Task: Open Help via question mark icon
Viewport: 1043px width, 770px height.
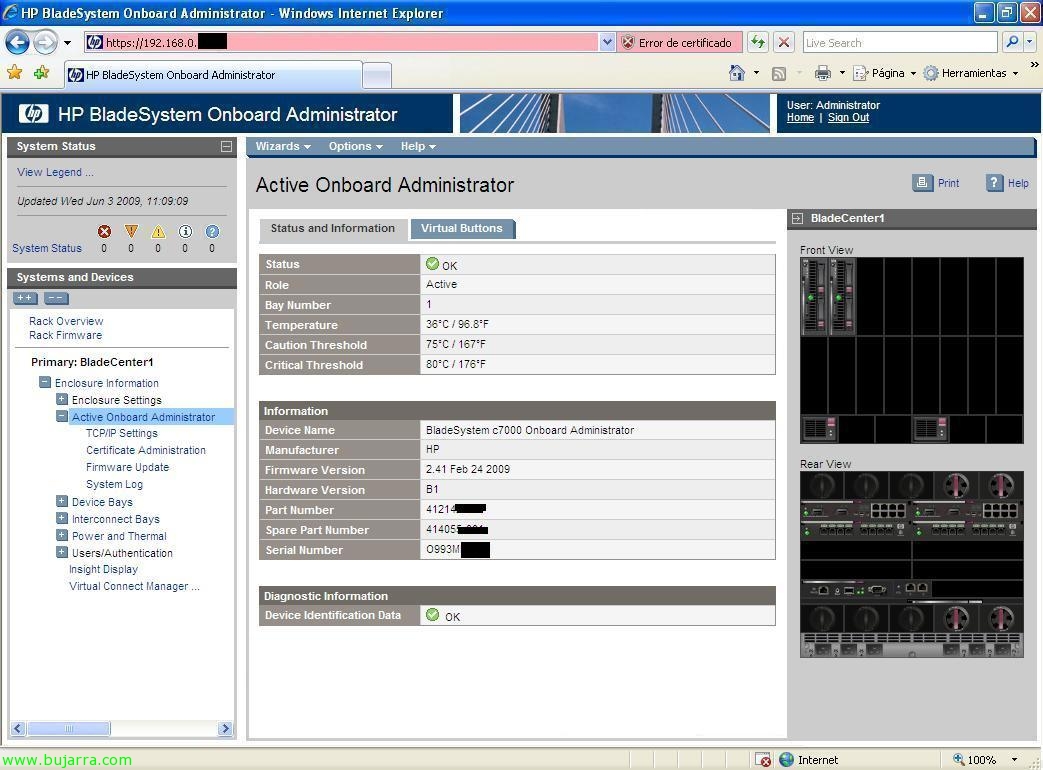Action: [994, 183]
